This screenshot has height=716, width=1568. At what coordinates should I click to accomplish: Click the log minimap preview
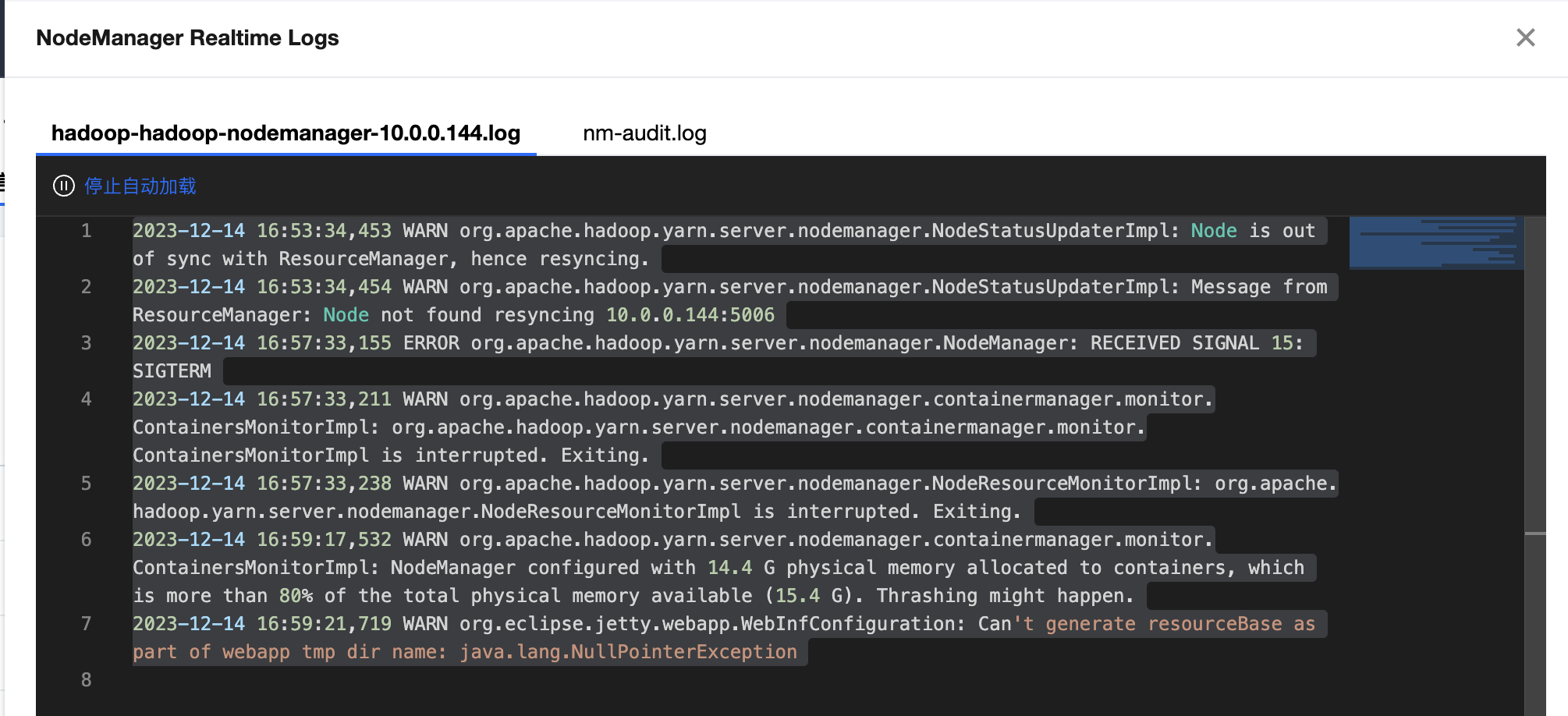[1436, 243]
